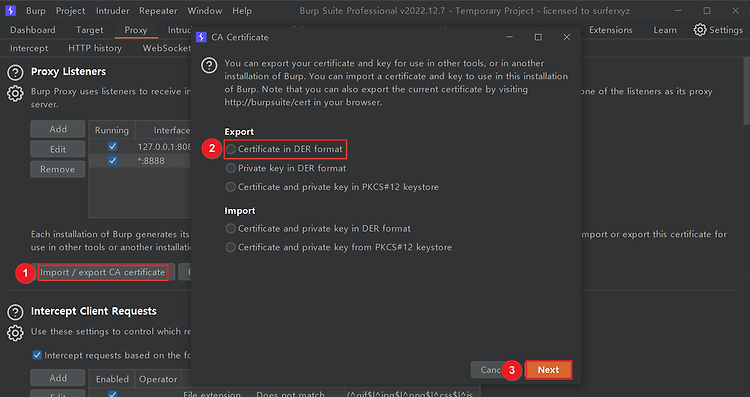
Task: Open the Project menu
Action: (70, 11)
